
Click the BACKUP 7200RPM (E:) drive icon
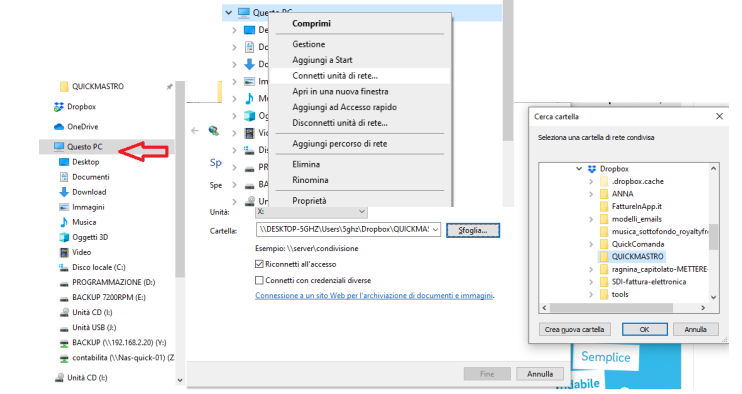(x=64, y=298)
